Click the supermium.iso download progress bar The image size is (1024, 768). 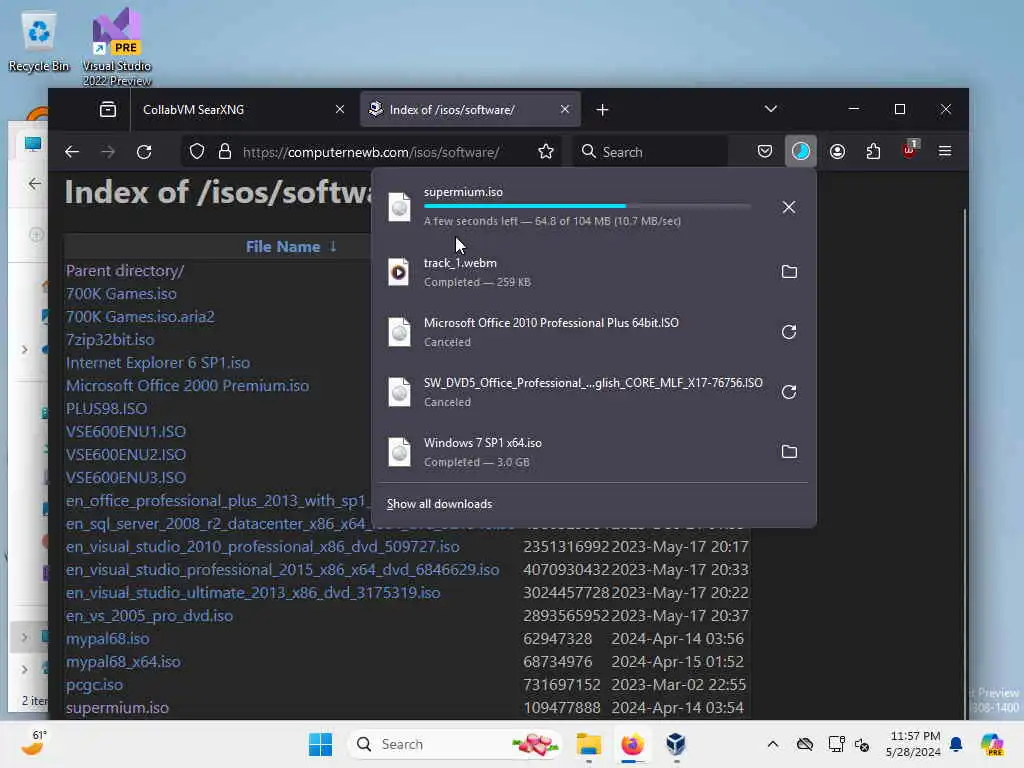coord(586,206)
